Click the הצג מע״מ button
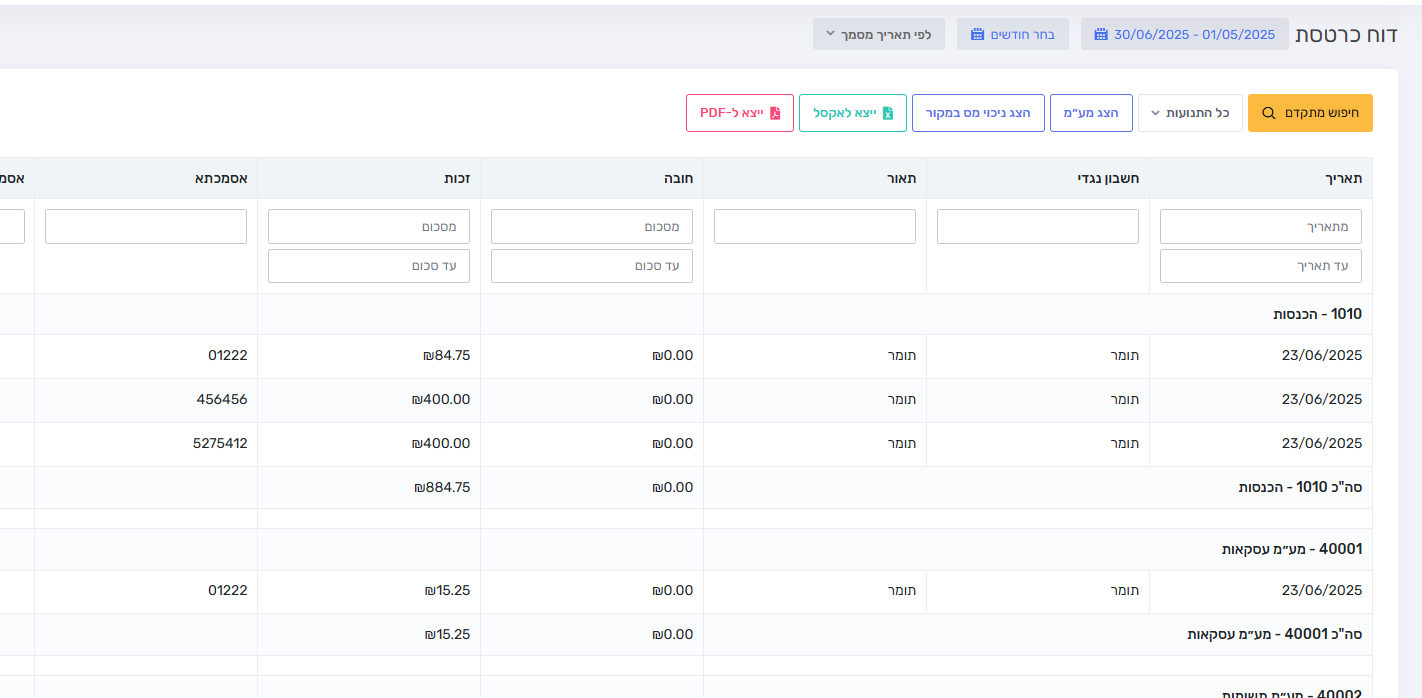The image size is (1422, 698). pos(1091,113)
